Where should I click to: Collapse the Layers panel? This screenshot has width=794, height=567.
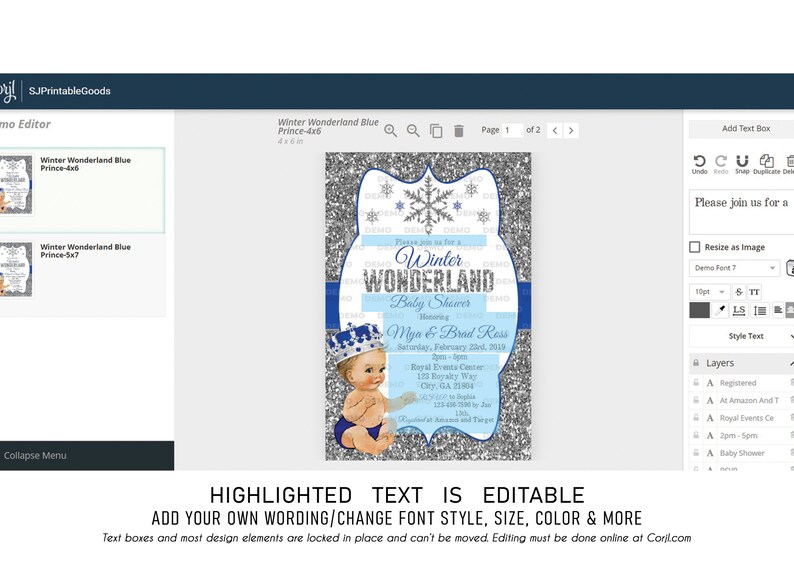point(791,363)
